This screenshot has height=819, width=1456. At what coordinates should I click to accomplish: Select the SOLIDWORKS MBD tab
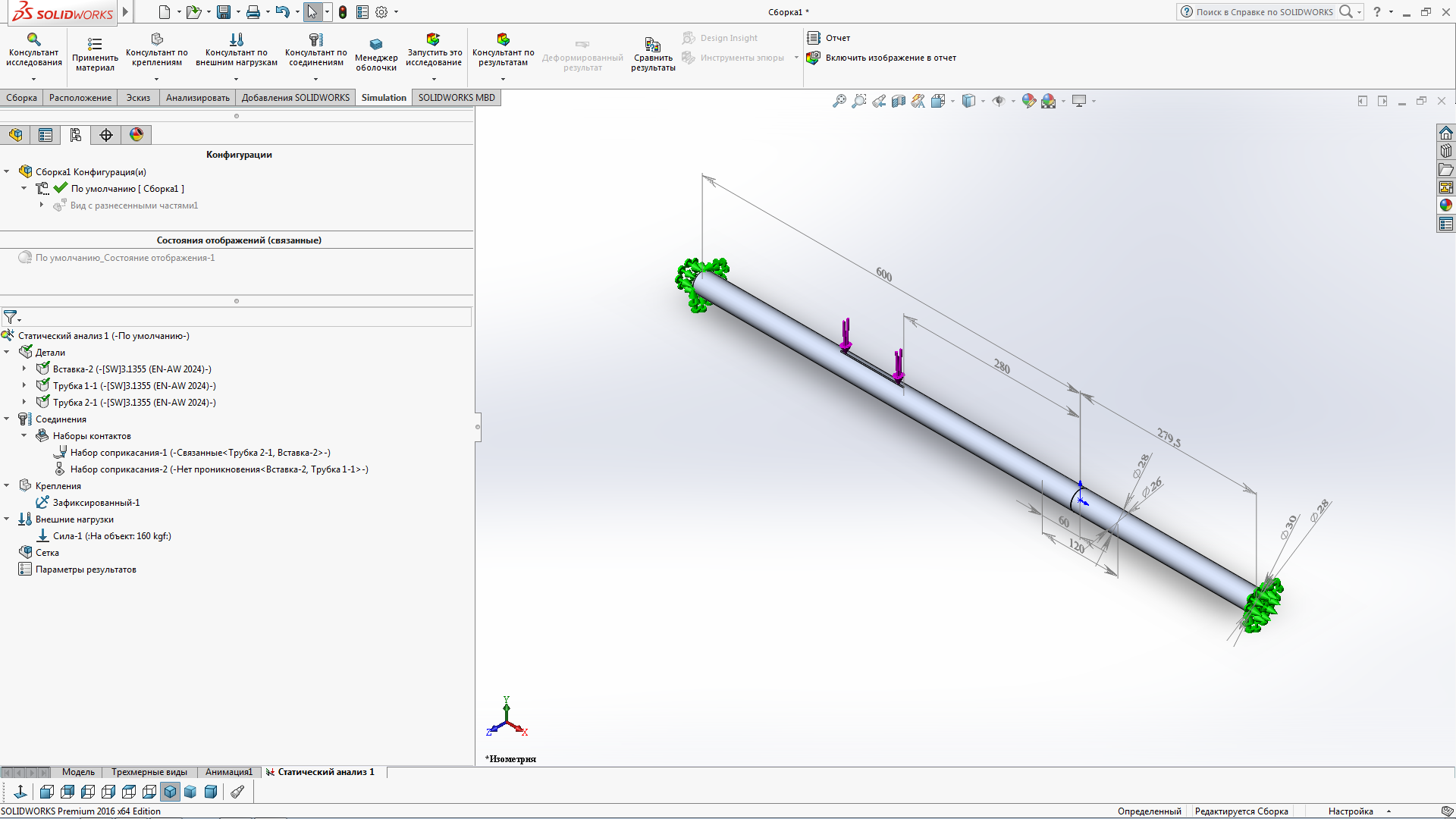(x=458, y=97)
